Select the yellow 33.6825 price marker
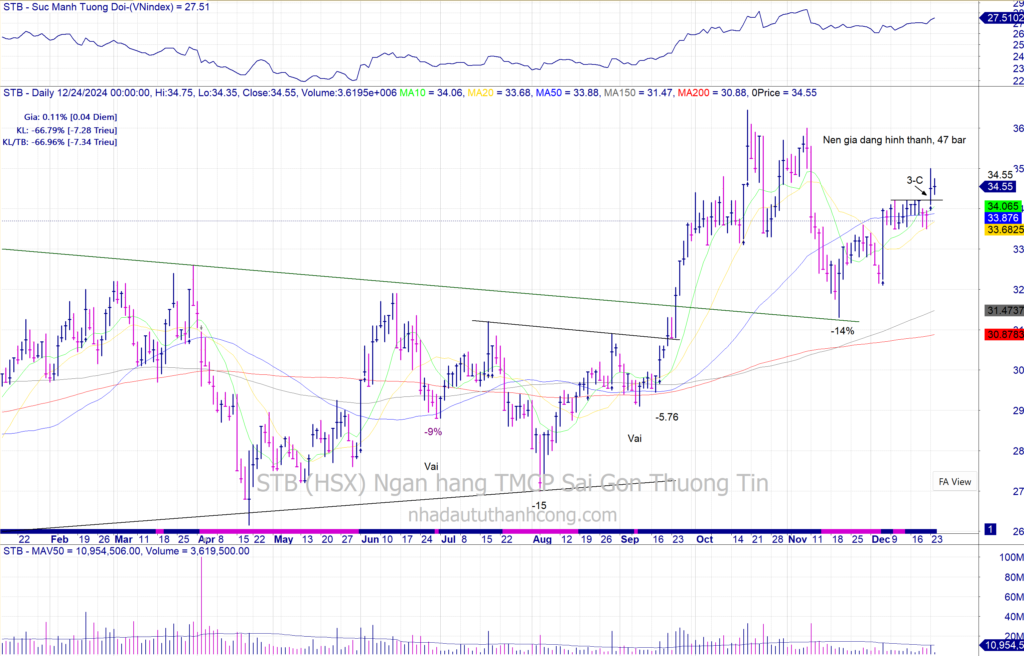1024x656 pixels. pos(1003,230)
